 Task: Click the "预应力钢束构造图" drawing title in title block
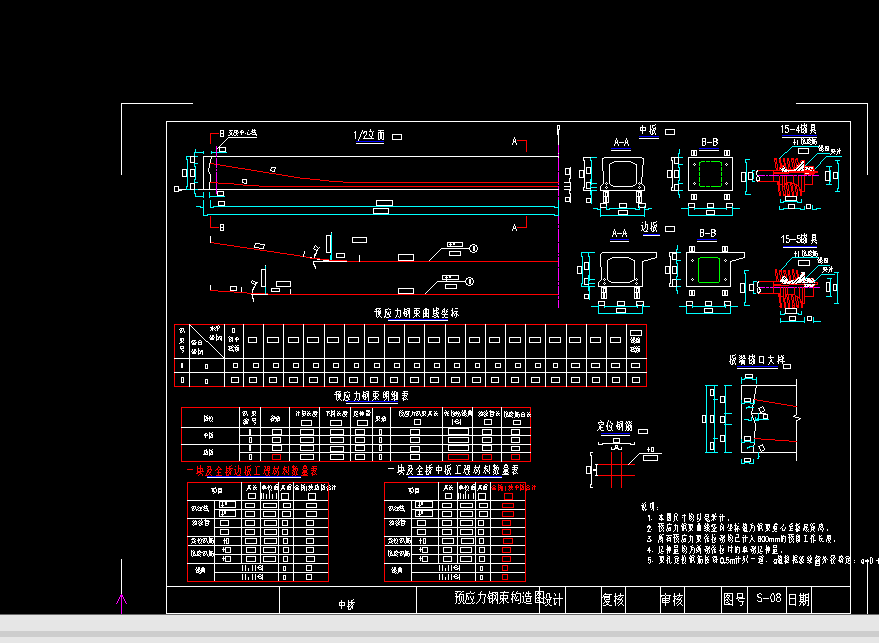tap(499, 598)
